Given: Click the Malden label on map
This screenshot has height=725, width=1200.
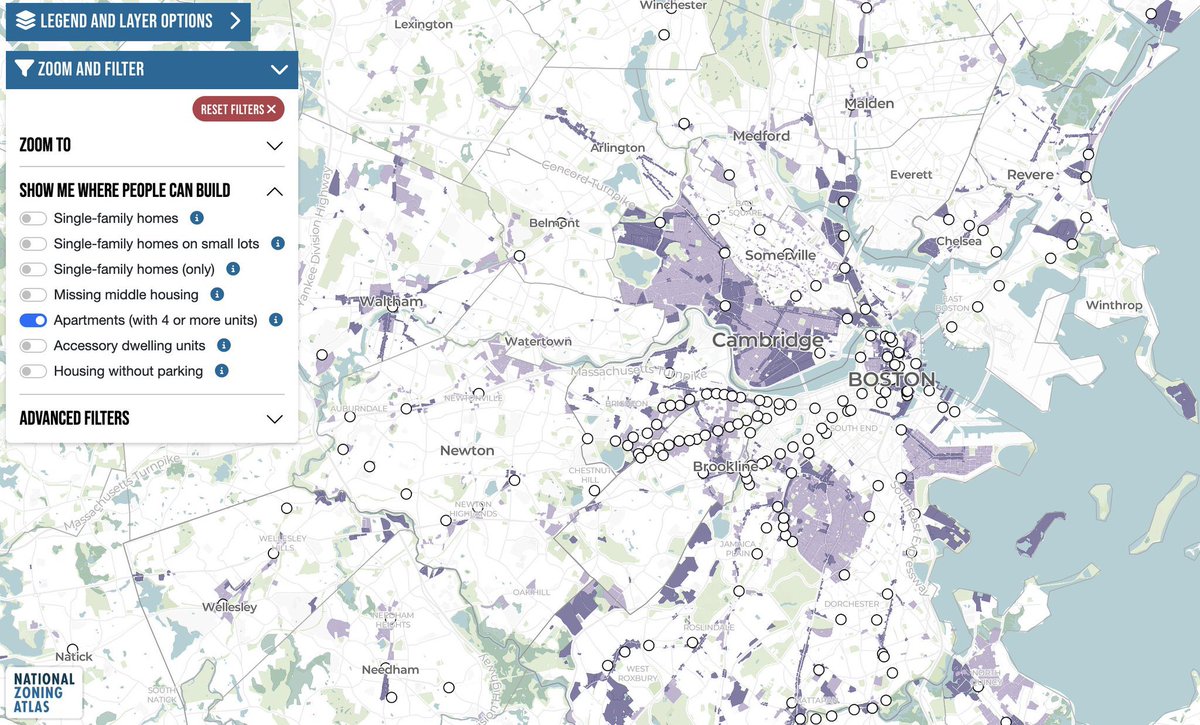Looking at the screenshot, I should [x=868, y=103].
